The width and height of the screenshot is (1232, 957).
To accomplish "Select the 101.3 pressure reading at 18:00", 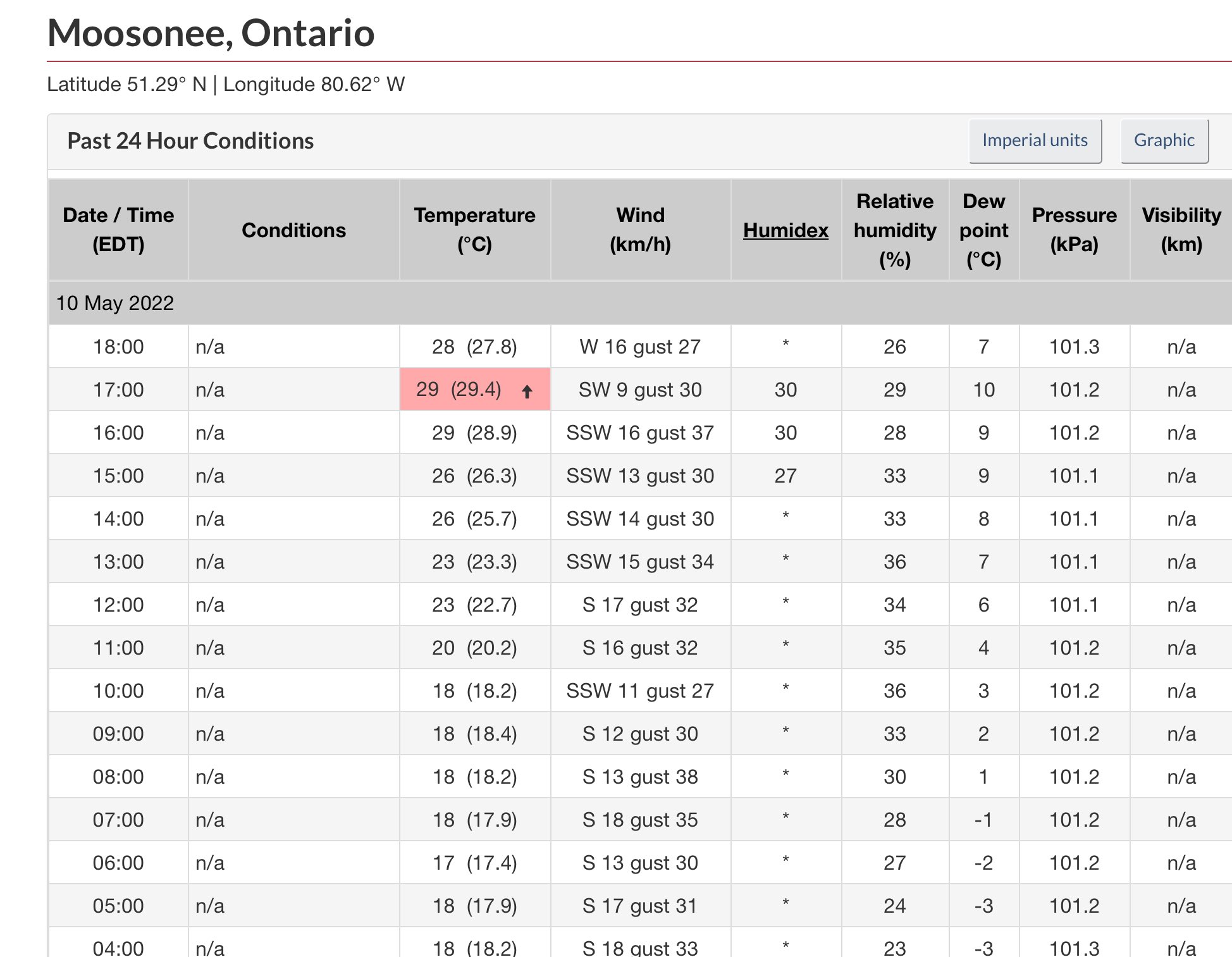I will click(1075, 347).
